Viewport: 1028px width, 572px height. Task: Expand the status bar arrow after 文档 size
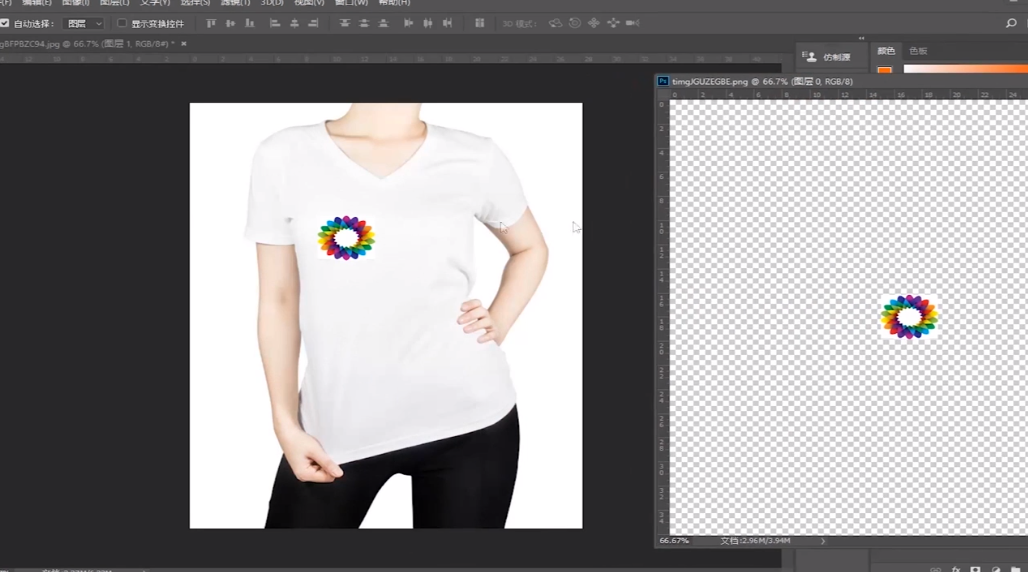click(x=823, y=541)
